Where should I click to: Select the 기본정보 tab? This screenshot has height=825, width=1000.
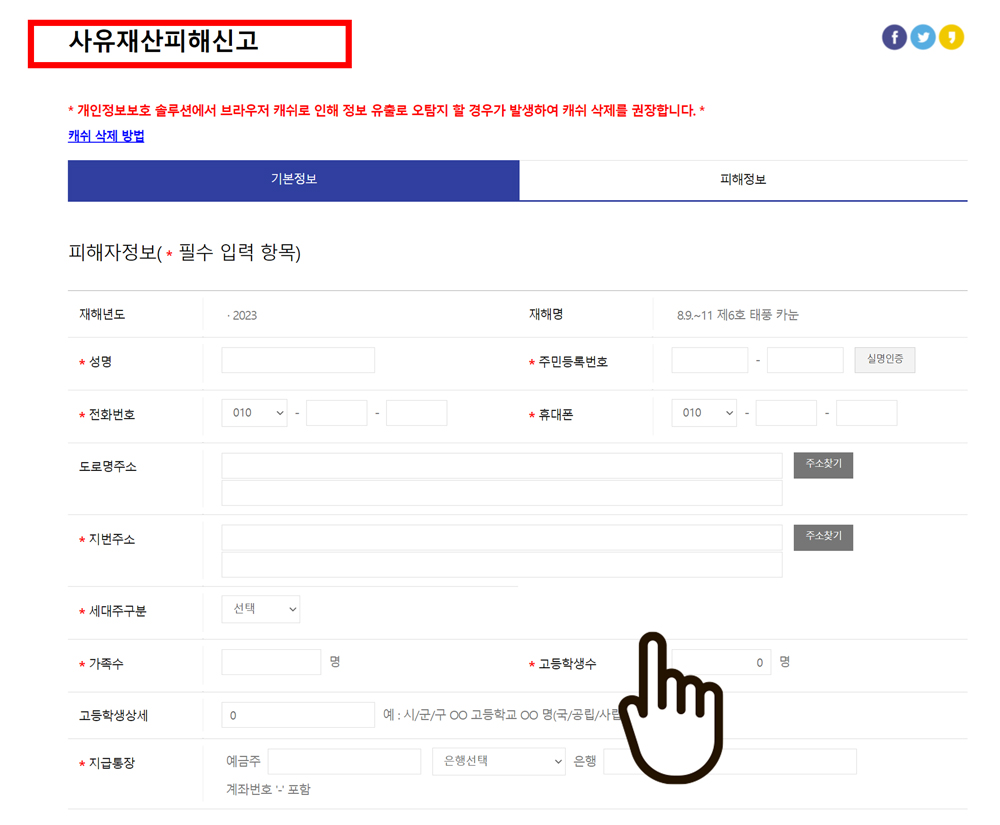[x=293, y=181]
